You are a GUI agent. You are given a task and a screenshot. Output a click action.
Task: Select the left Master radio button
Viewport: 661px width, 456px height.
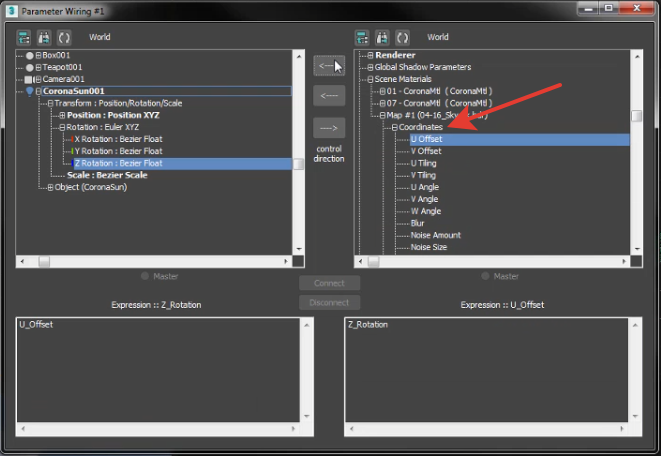click(x=145, y=276)
